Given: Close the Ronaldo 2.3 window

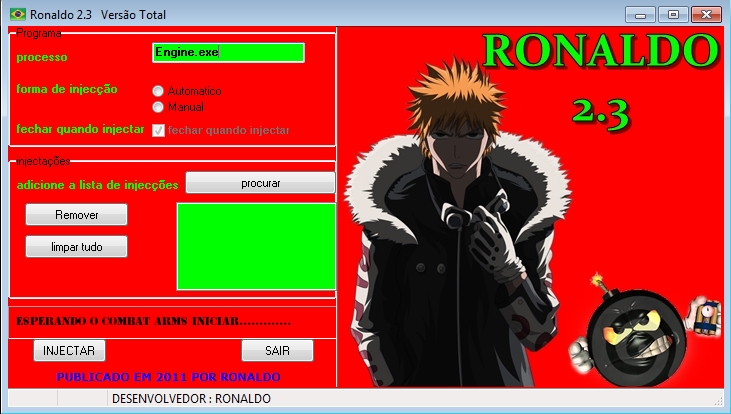Looking at the screenshot, I should point(706,15).
